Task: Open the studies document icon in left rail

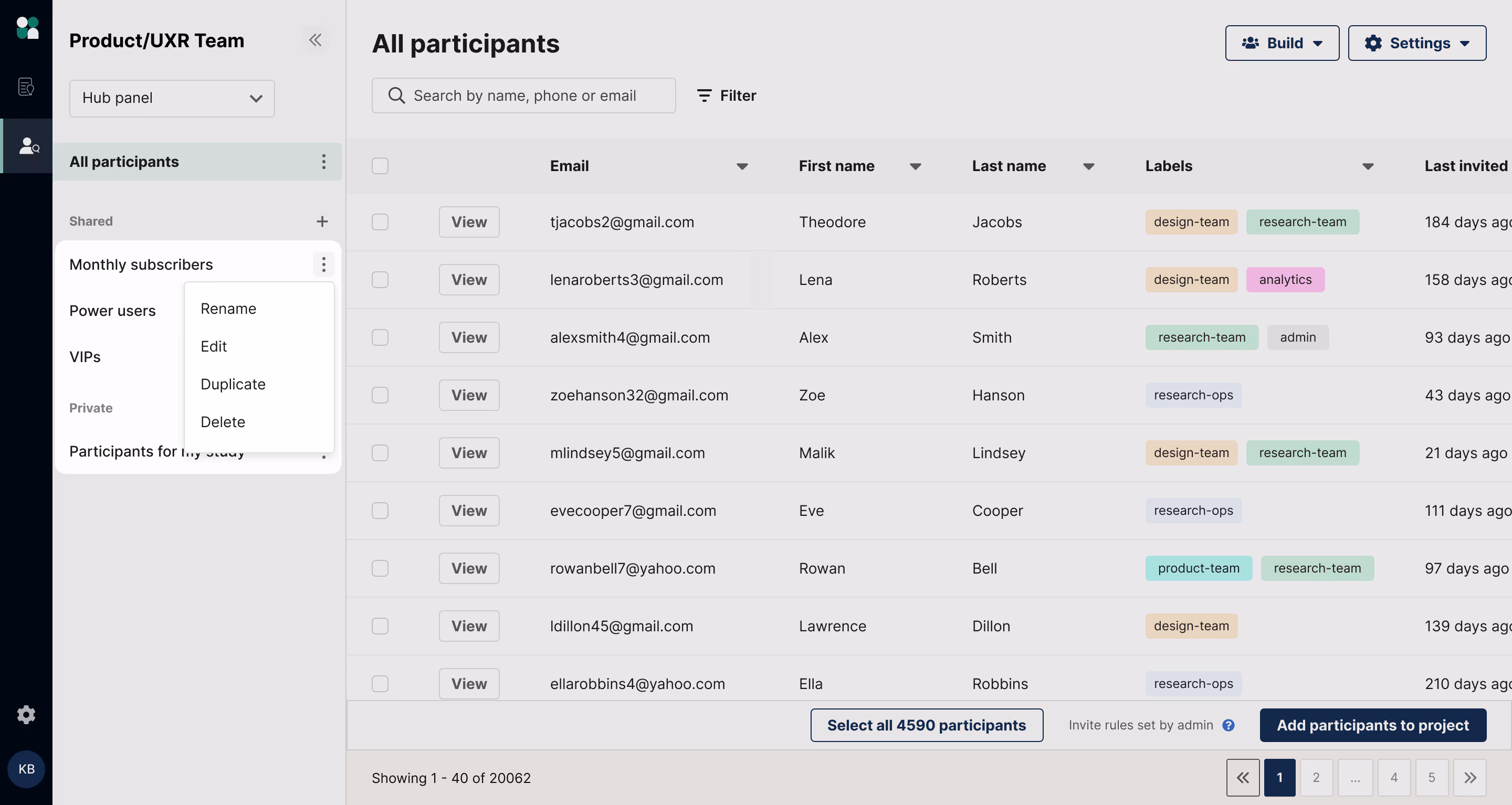Action: pos(26,86)
